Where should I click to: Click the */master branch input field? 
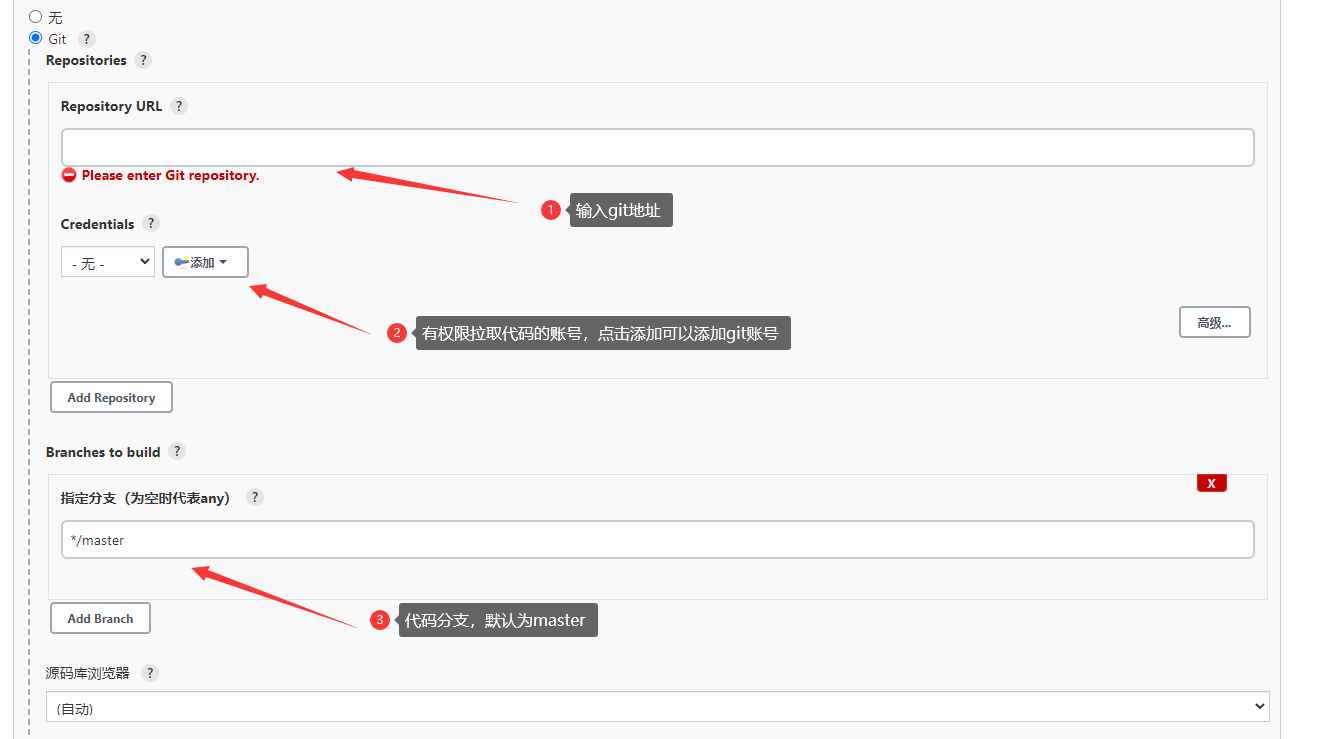point(657,540)
